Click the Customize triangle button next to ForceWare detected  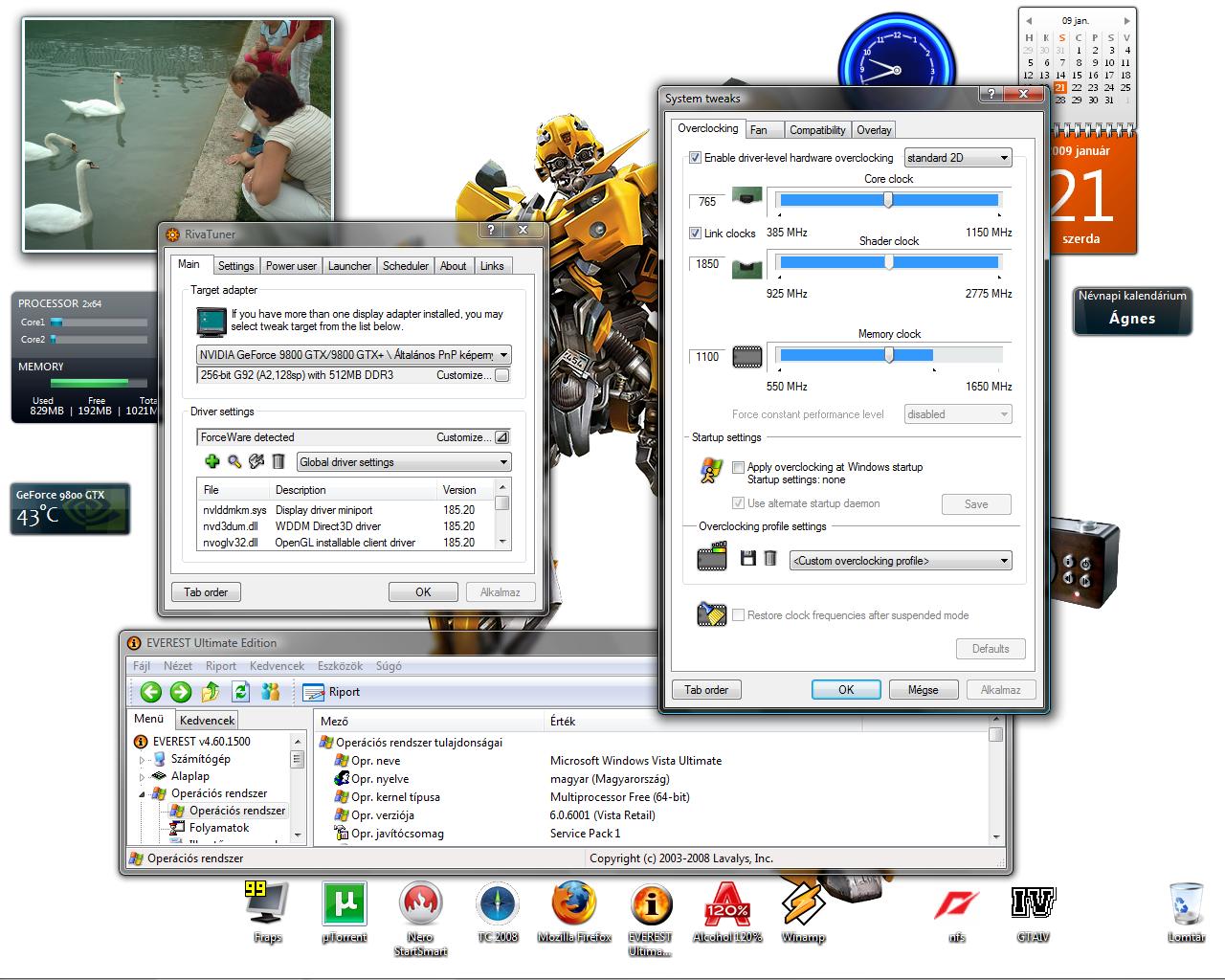click(x=502, y=437)
